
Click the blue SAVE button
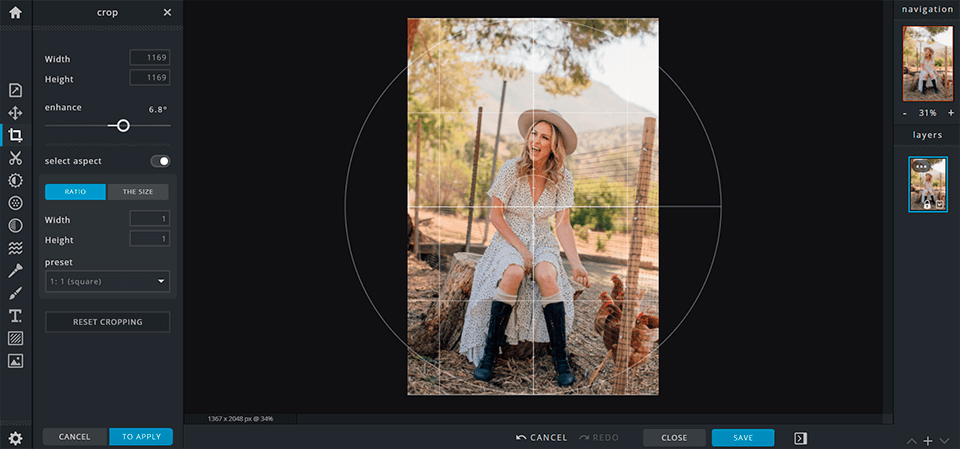point(743,437)
